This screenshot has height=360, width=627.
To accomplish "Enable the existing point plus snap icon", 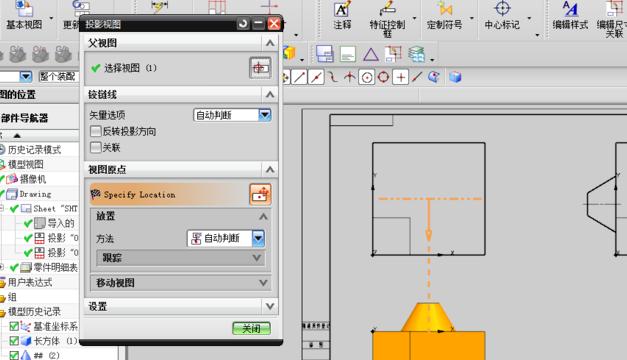I will tap(401, 77).
